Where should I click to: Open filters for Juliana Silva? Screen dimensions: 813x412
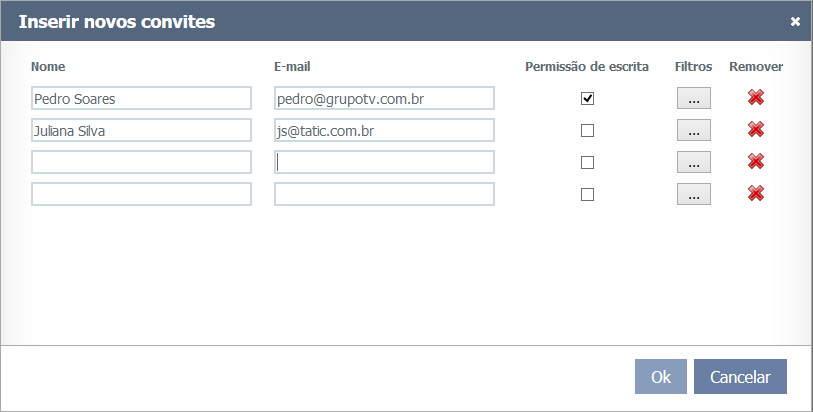(x=693, y=130)
